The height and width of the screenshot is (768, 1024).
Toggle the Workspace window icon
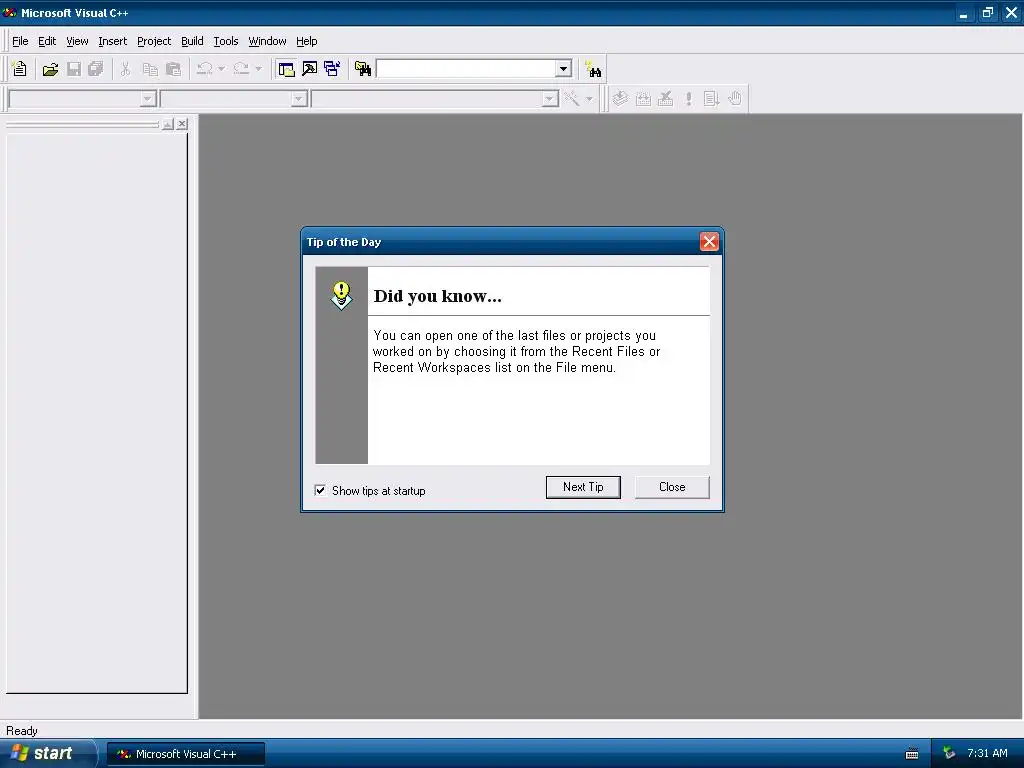(x=286, y=69)
